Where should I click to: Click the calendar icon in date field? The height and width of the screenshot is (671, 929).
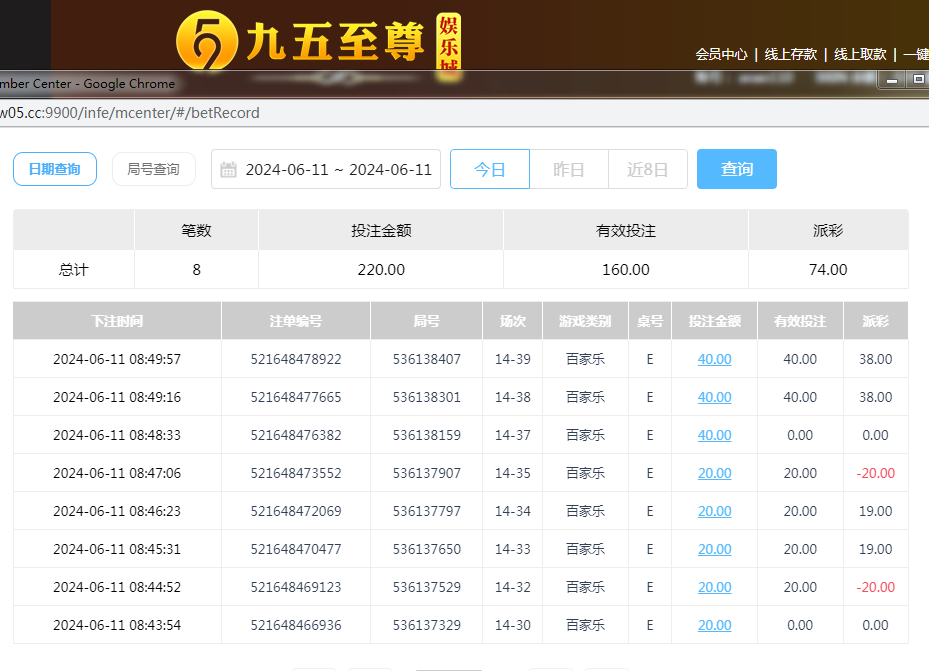228,170
